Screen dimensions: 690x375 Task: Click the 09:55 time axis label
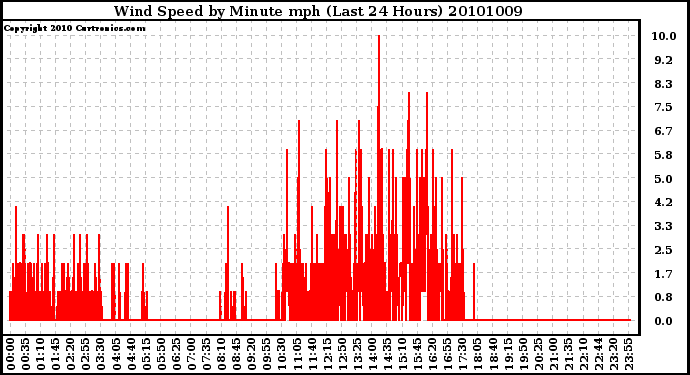point(266,355)
